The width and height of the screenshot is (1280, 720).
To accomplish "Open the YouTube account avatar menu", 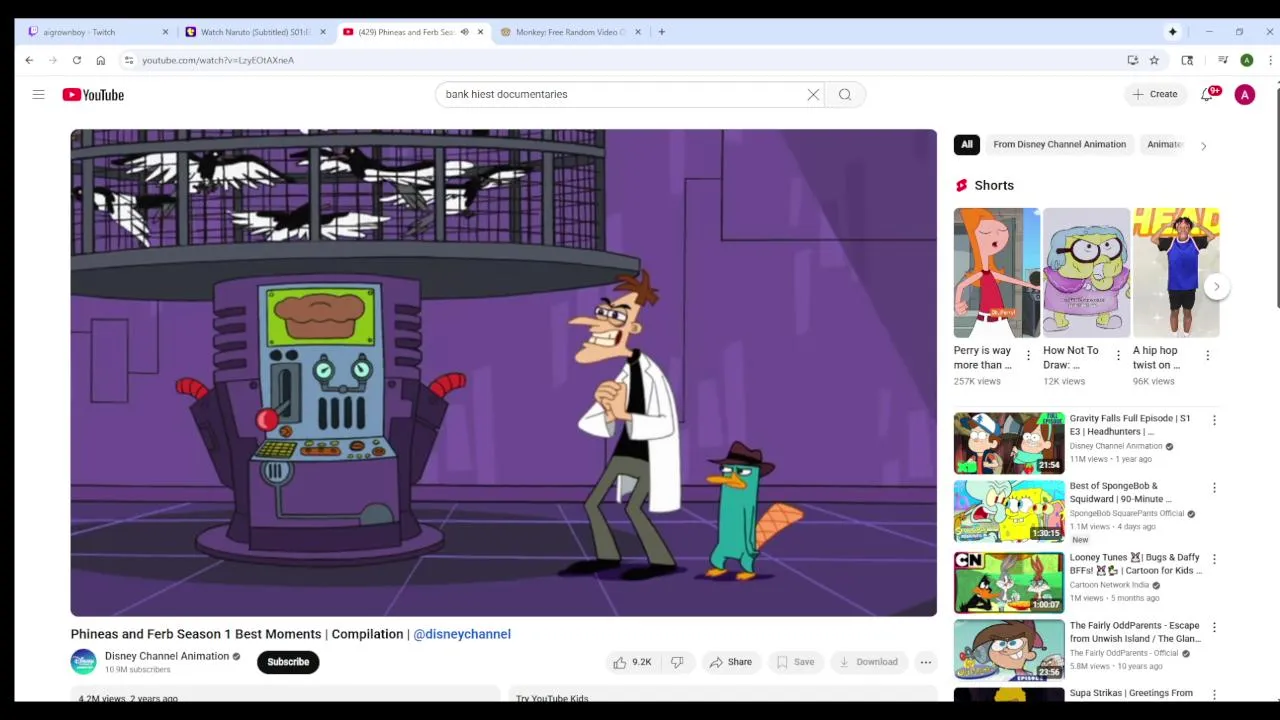I will point(1245,94).
